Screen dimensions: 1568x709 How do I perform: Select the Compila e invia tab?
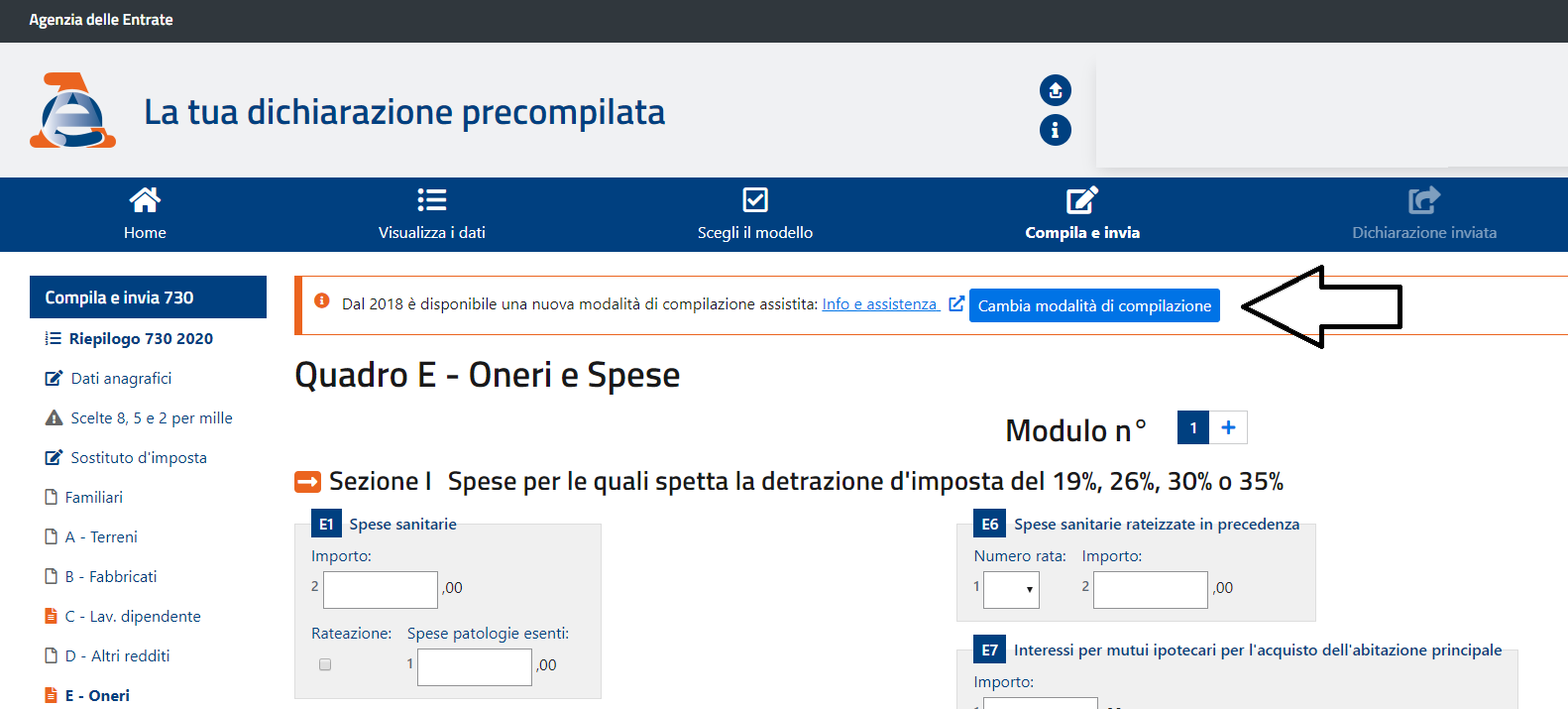coord(1081,214)
